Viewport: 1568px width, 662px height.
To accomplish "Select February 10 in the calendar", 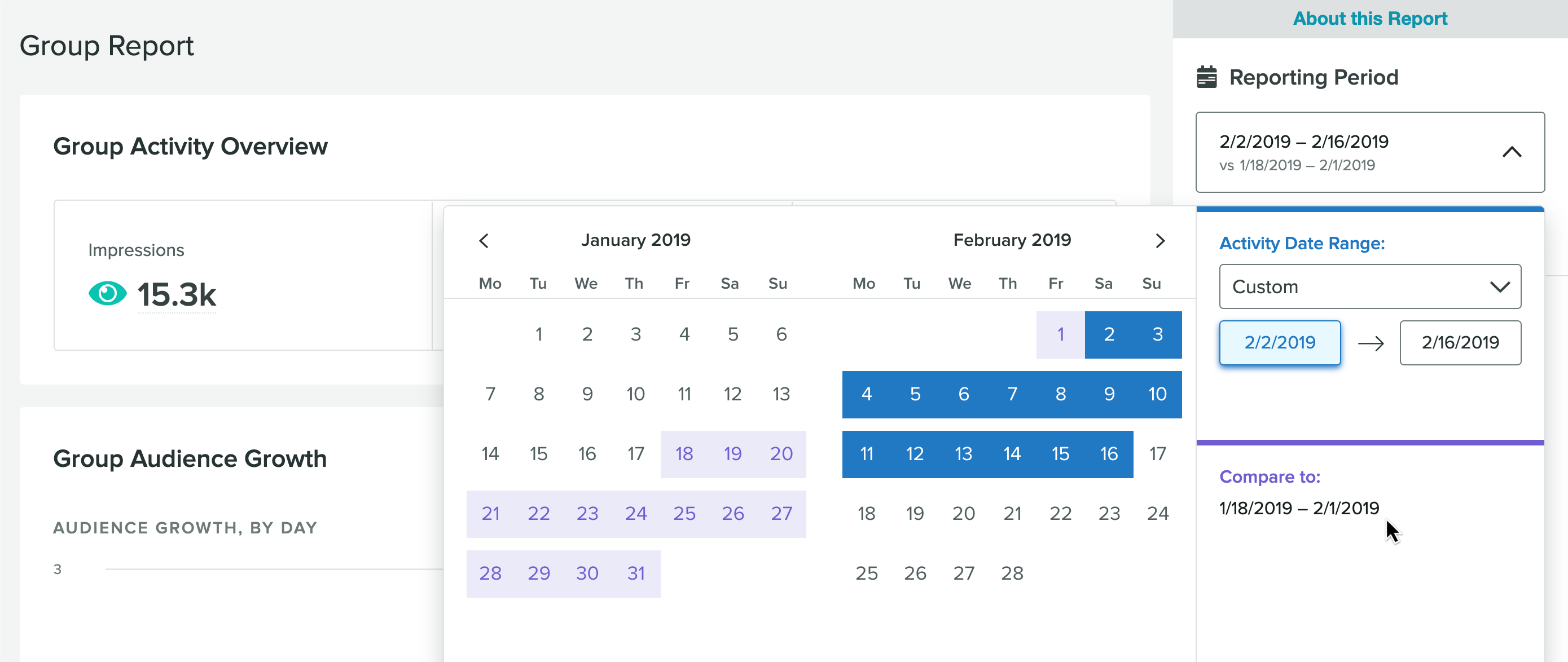I will 1158,394.
